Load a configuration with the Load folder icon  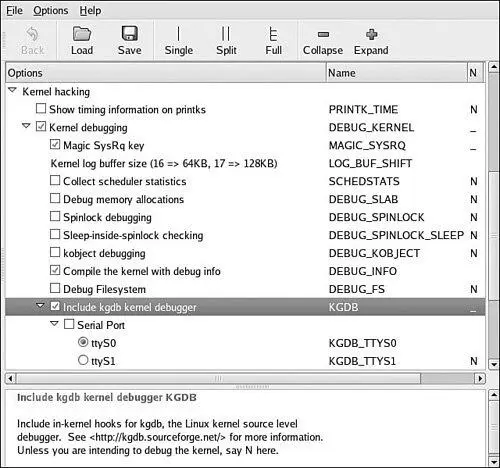point(82,33)
